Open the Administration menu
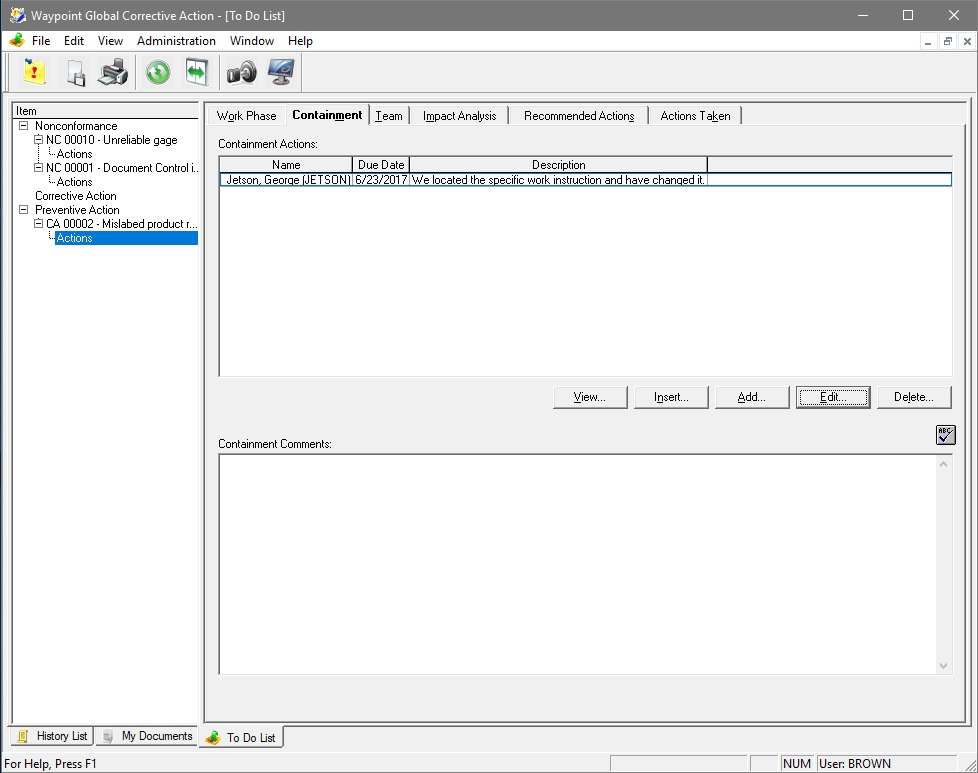Viewport: 978px width, 773px height. pyautogui.click(x=177, y=41)
